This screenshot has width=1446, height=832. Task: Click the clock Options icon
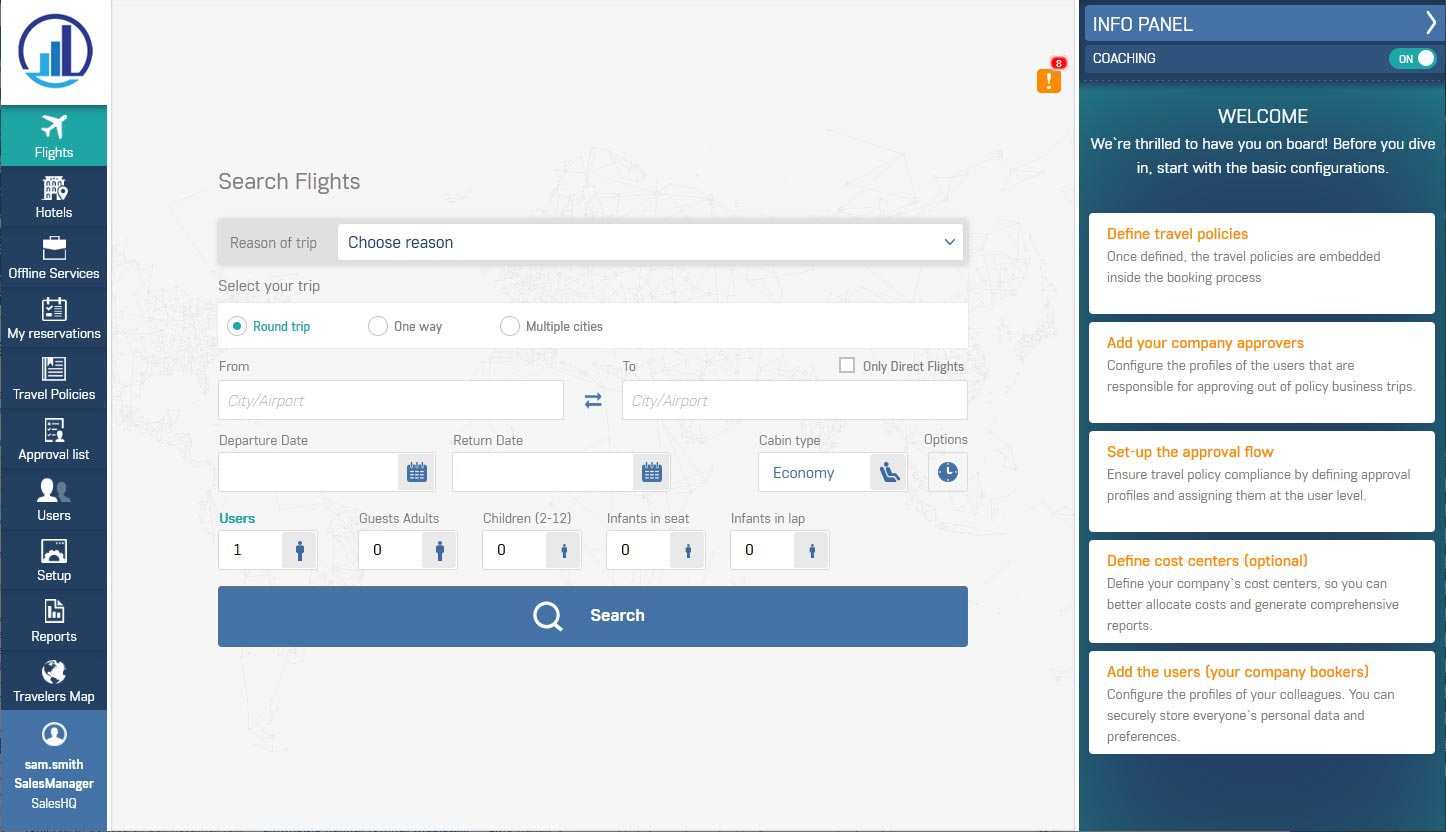pos(947,472)
